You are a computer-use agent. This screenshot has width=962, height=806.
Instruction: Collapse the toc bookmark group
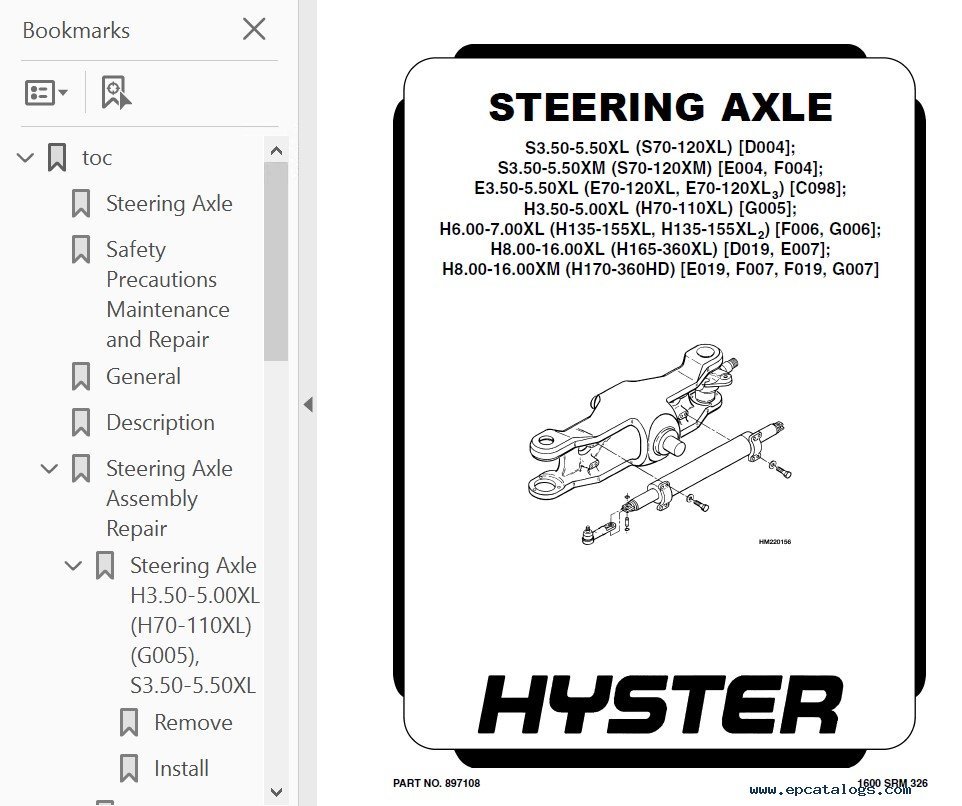coord(25,158)
